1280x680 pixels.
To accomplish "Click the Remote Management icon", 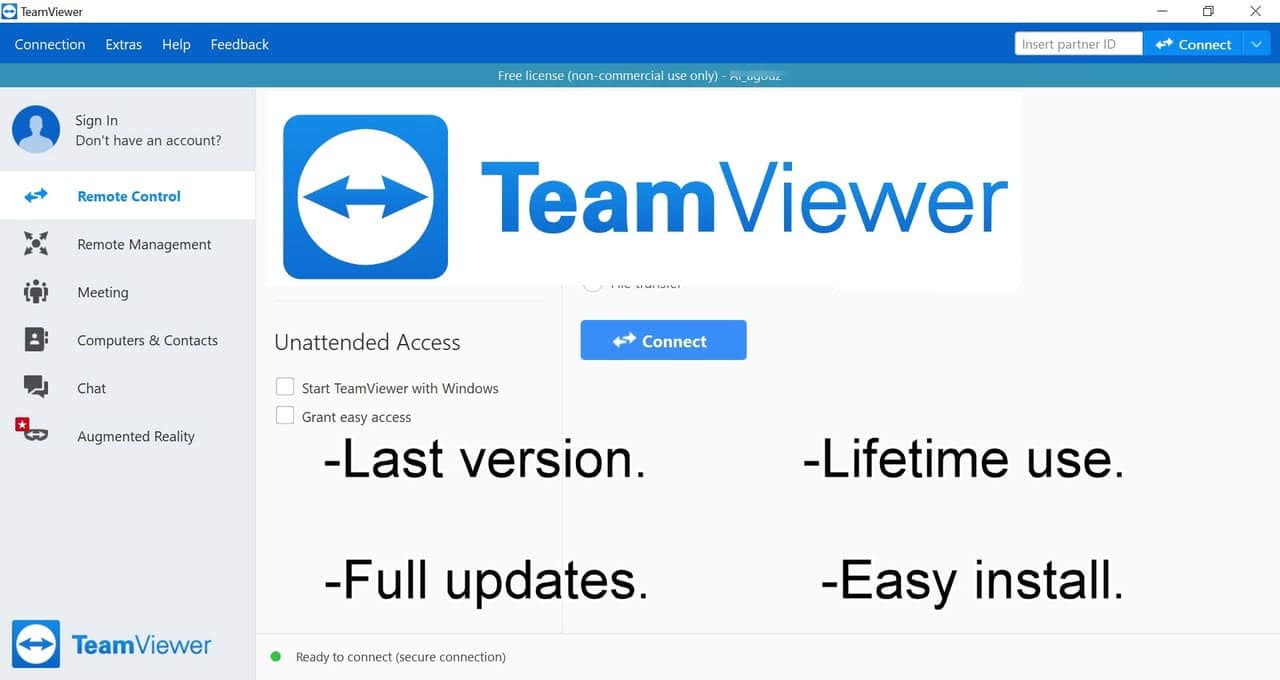I will tap(36, 244).
